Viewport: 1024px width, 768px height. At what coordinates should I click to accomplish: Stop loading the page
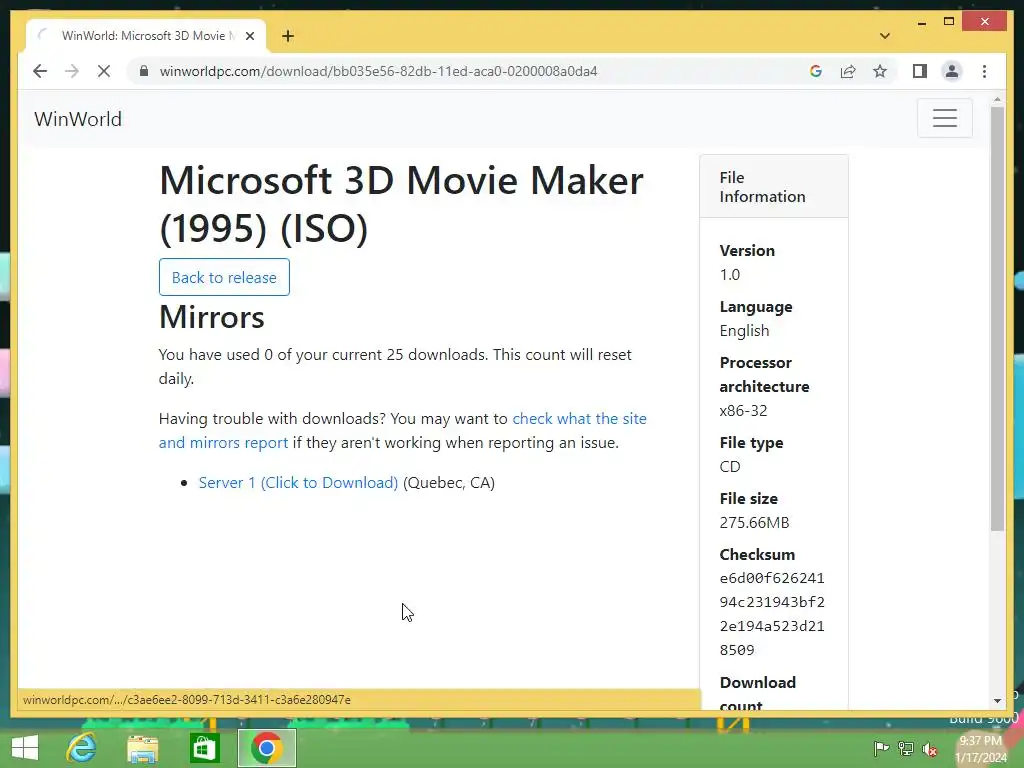(104, 71)
